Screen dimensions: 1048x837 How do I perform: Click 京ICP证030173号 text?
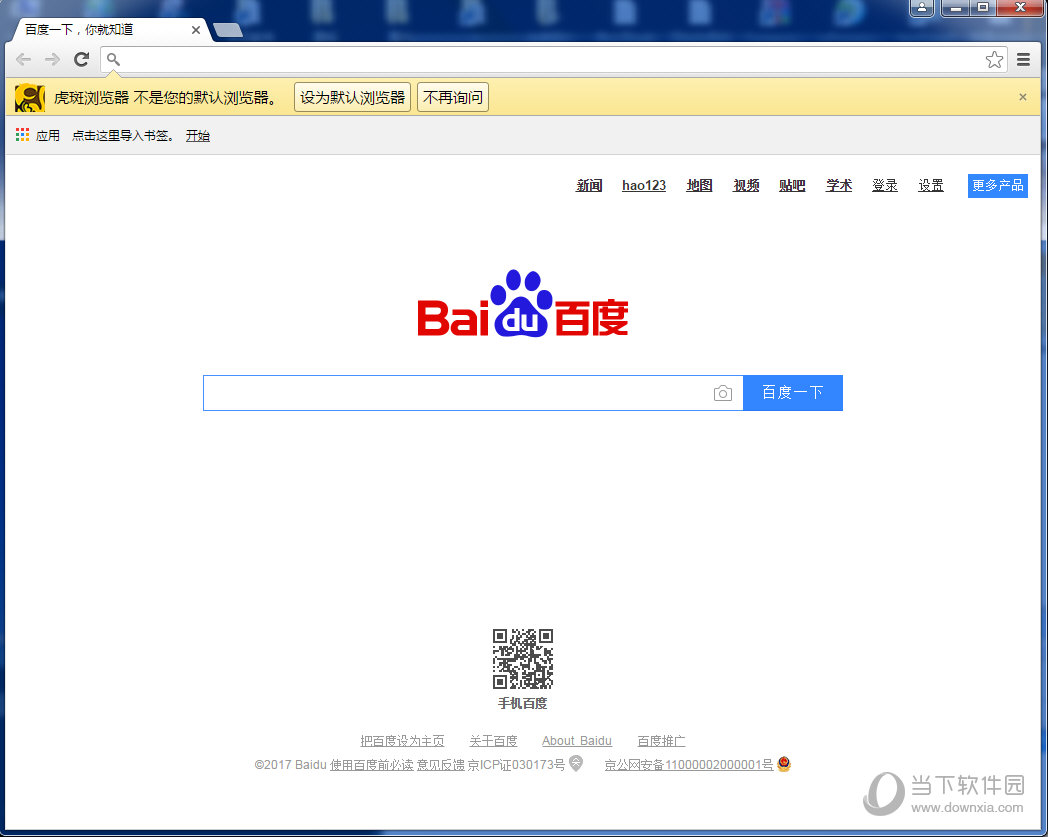516,765
